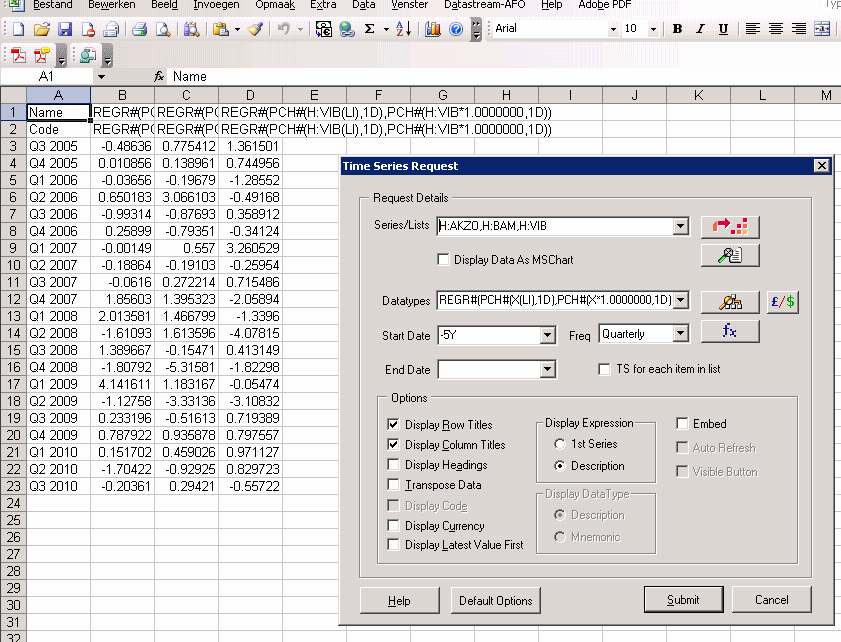
Task: Save the workbook with the floppy icon
Action: (x=65, y=29)
